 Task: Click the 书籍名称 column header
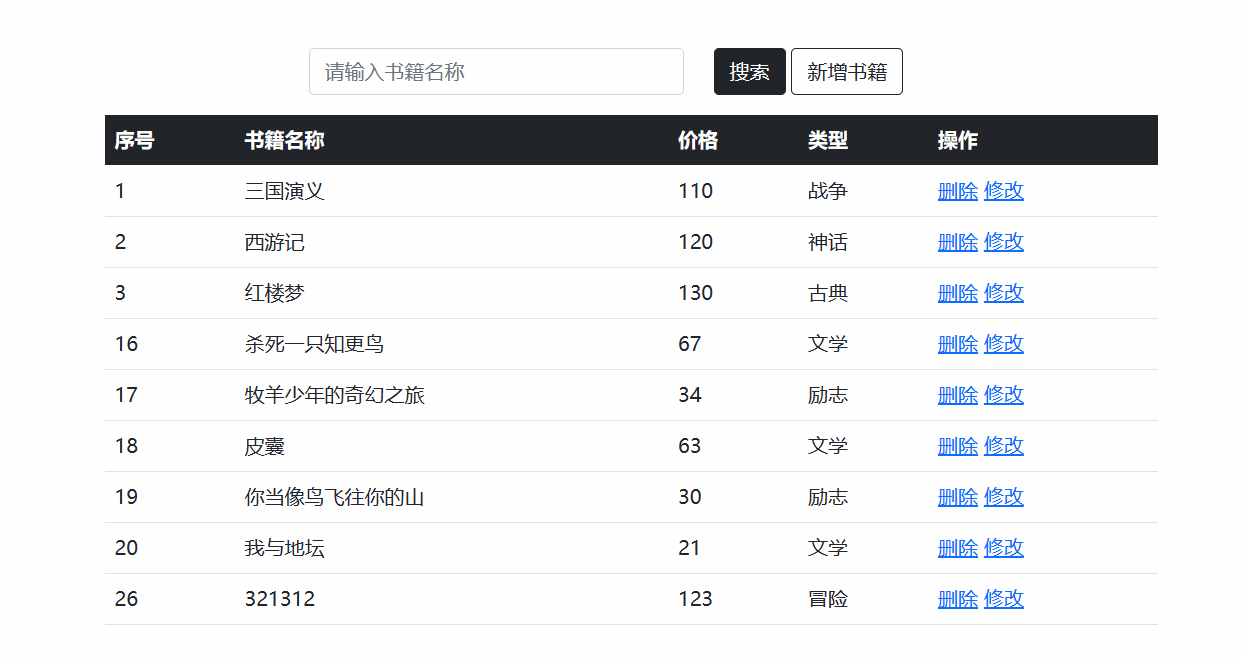pos(285,141)
